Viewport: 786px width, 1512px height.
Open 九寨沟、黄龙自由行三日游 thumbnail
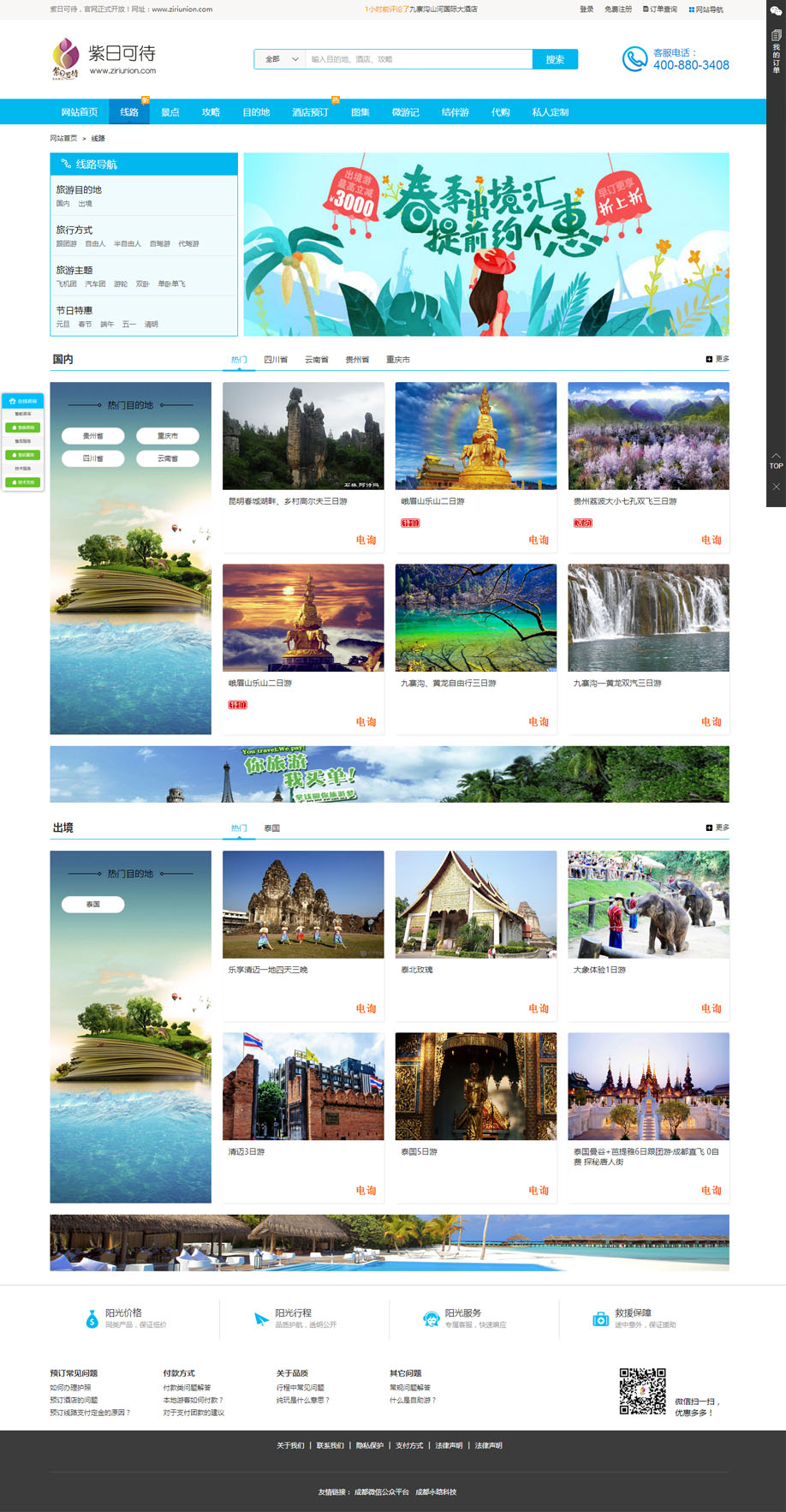tap(476, 618)
